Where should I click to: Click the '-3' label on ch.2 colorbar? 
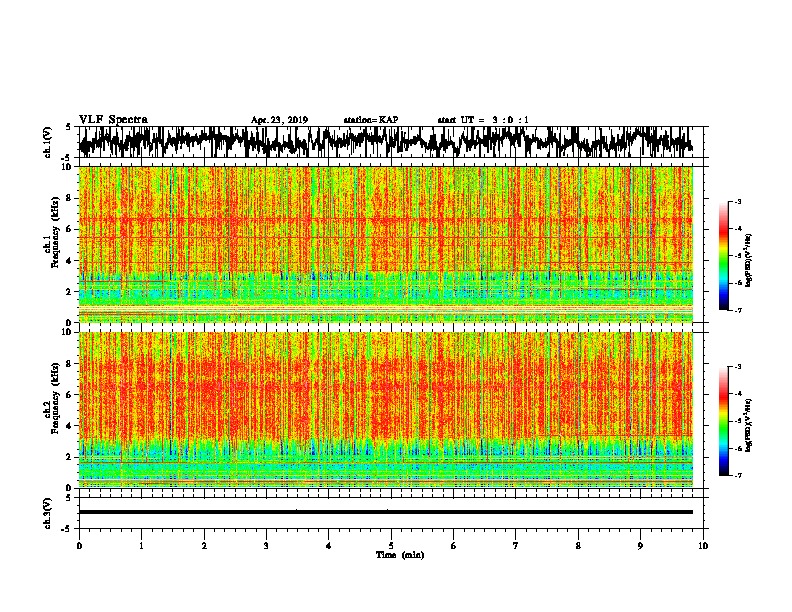click(x=737, y=367)
